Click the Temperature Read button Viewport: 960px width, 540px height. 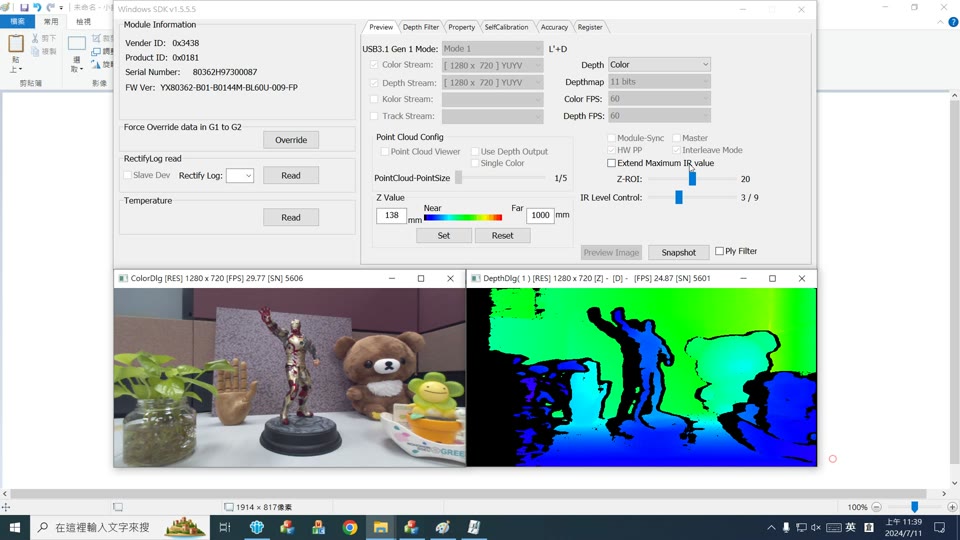[x=291, y=217]
